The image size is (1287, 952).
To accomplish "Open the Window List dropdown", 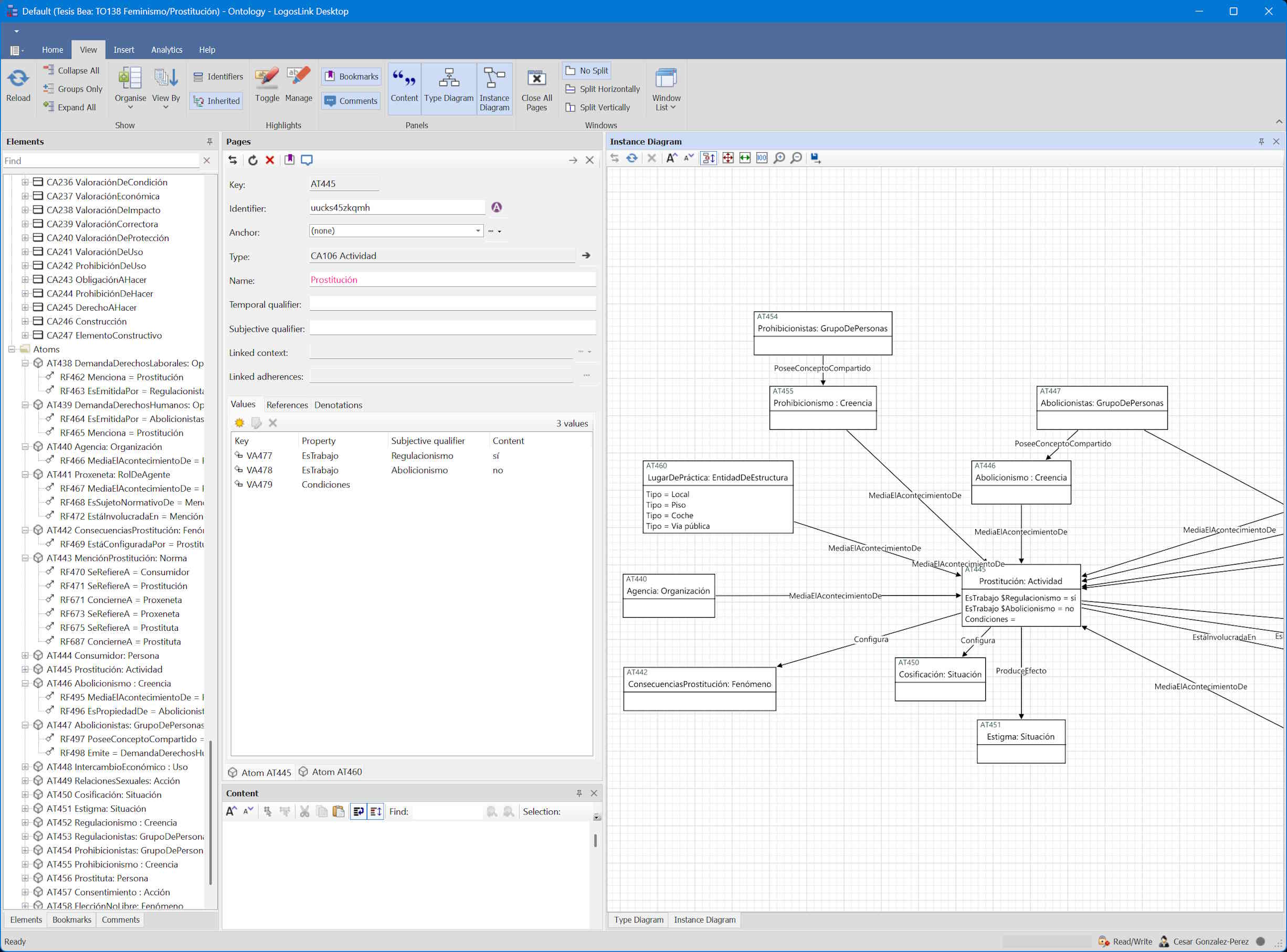I will click(x=666, y=89).
